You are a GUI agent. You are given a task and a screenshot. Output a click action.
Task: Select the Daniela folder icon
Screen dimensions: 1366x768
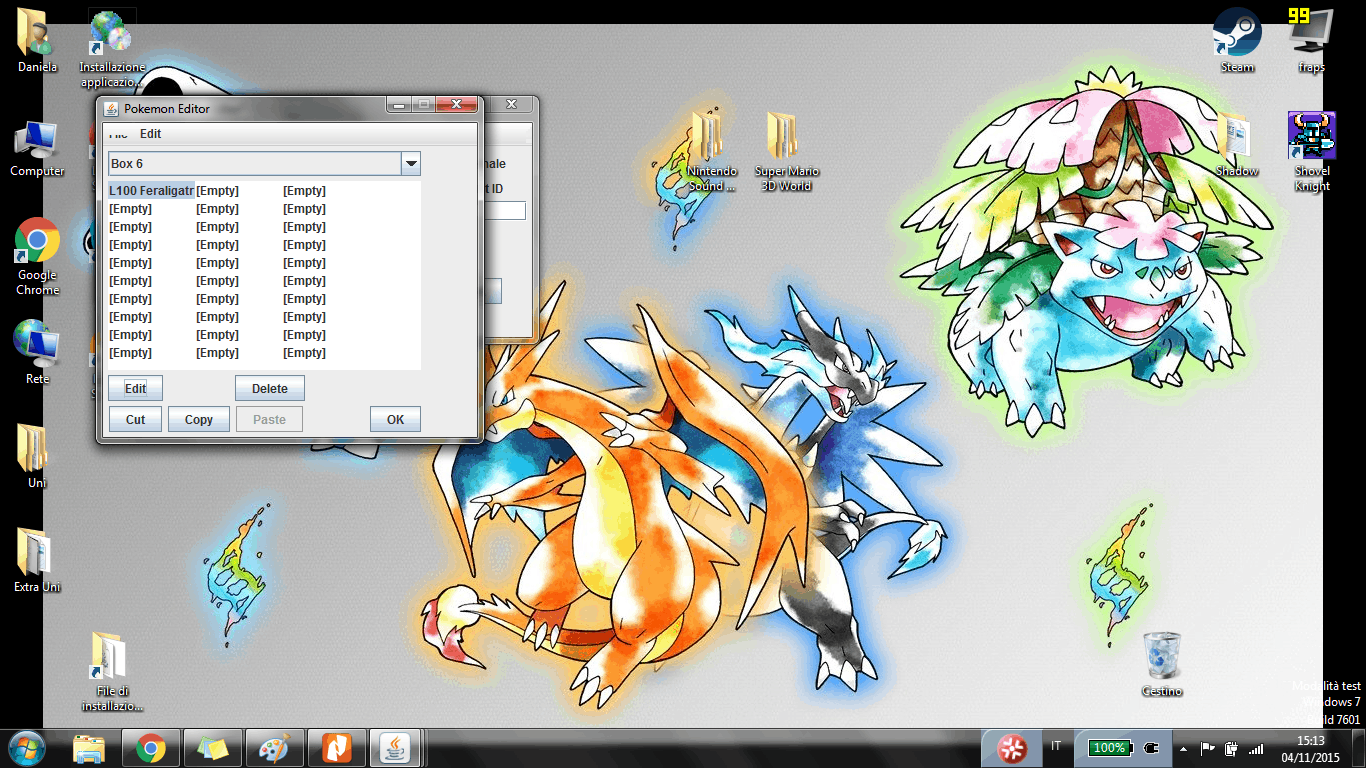(x=37, y=41)
